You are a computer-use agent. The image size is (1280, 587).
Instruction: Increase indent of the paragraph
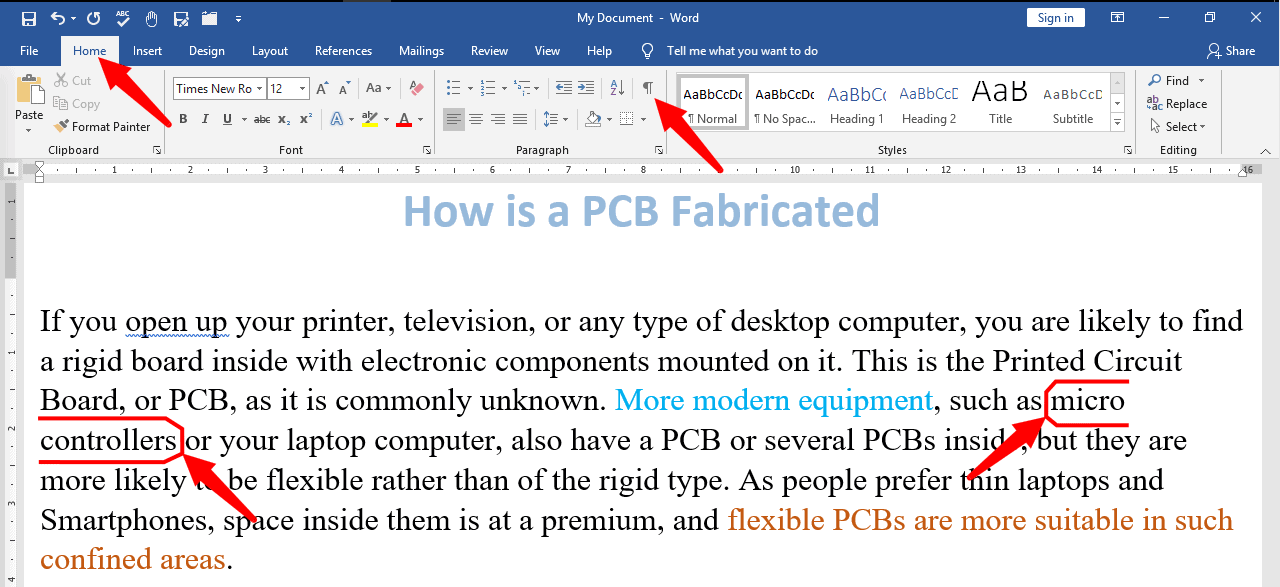[586, 88]
